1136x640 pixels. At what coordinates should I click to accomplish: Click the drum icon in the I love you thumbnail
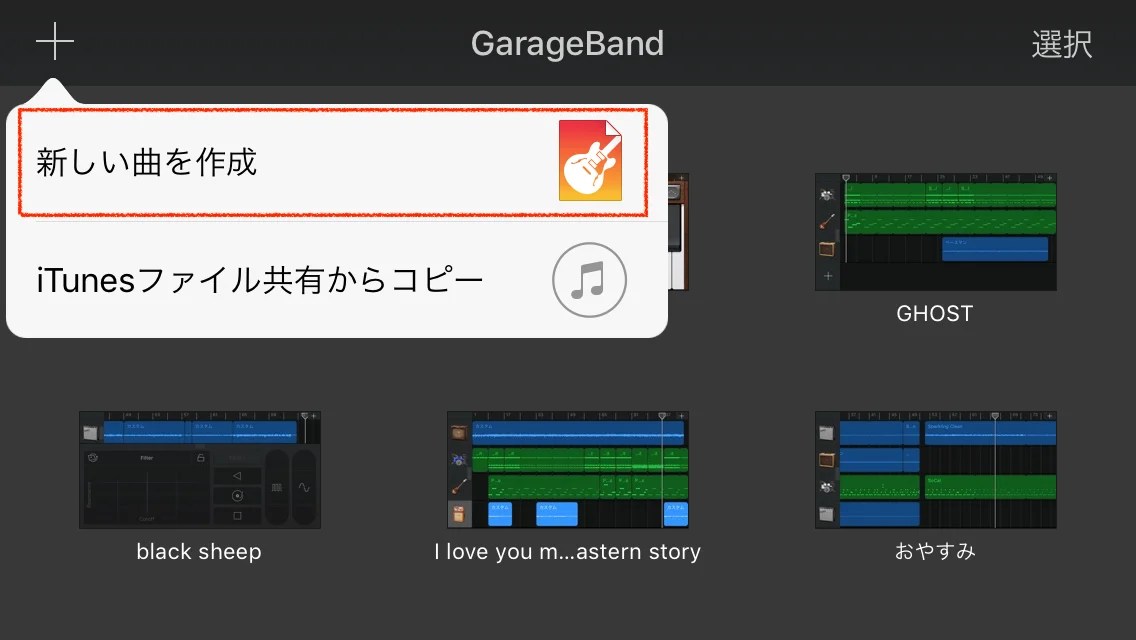pos(458,458)
